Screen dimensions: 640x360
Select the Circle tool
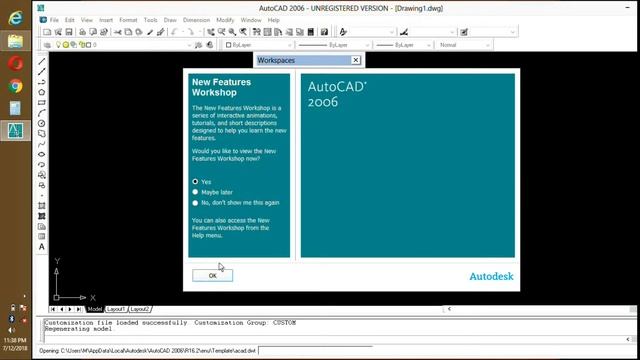coord(42,123)
